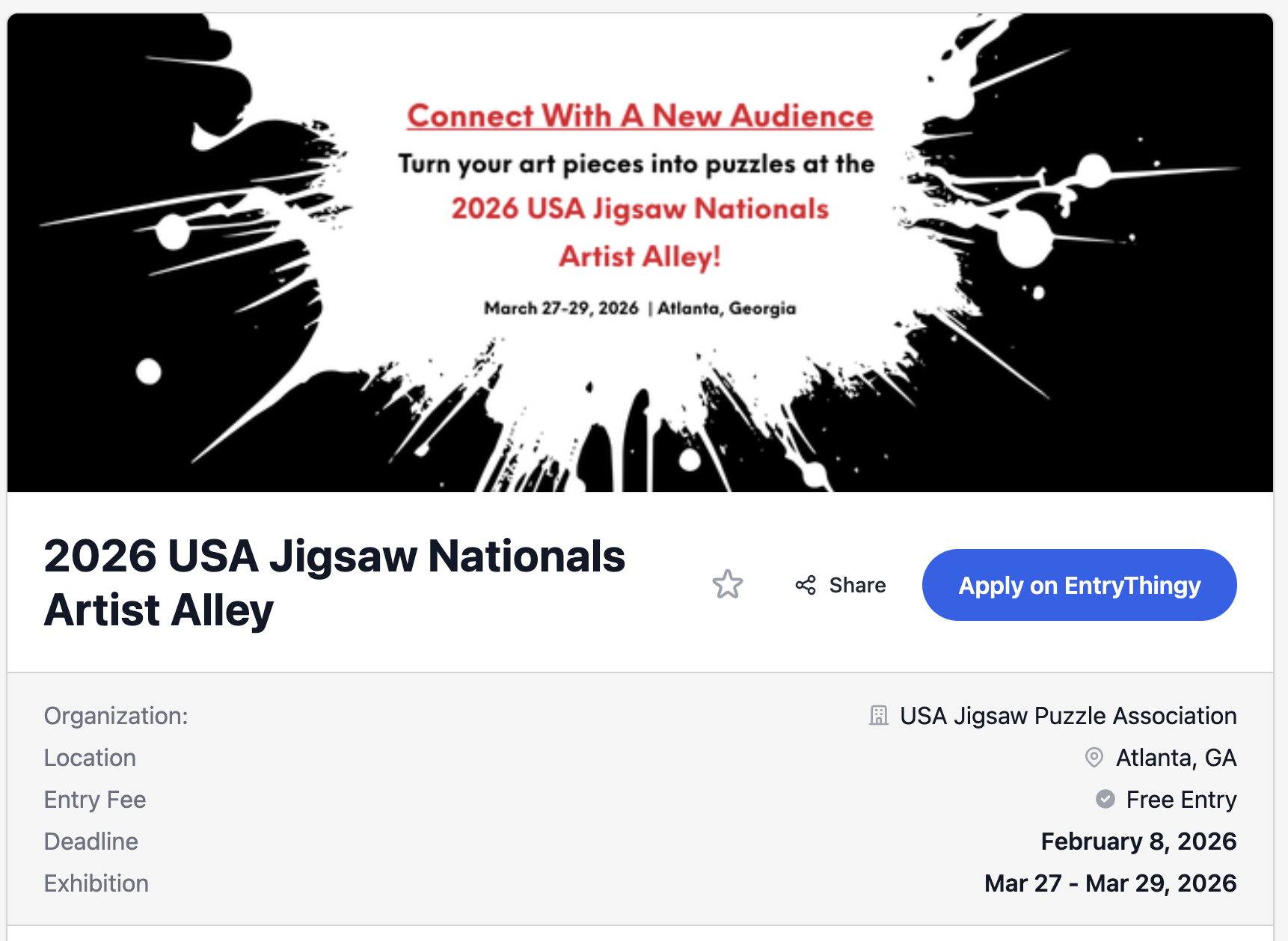
Task: Click the Free Entry text
Action: coord(1180,800)
